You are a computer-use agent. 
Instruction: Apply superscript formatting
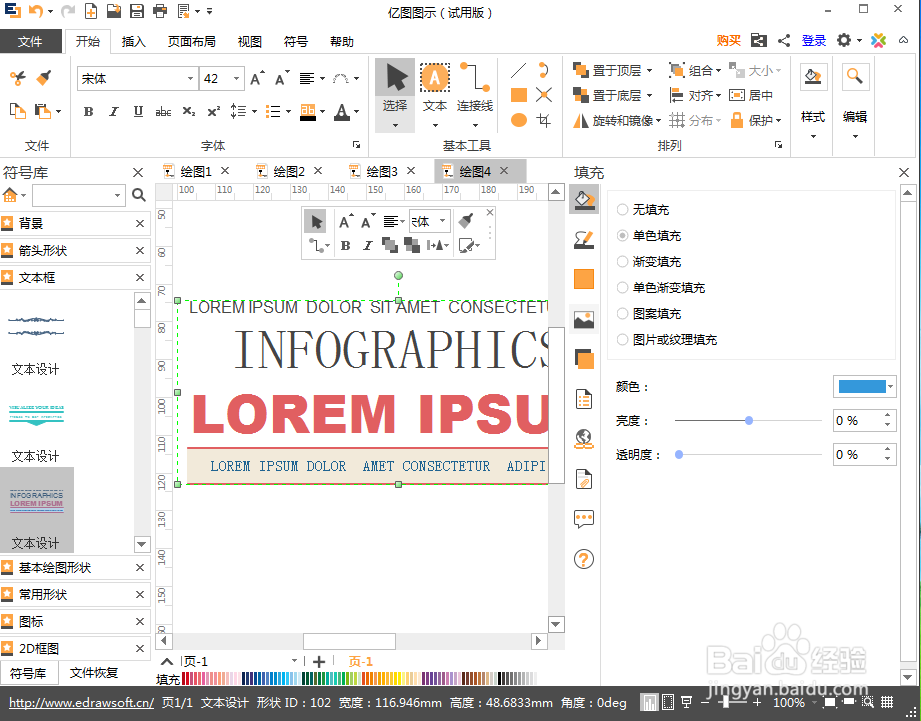(214, 112)
